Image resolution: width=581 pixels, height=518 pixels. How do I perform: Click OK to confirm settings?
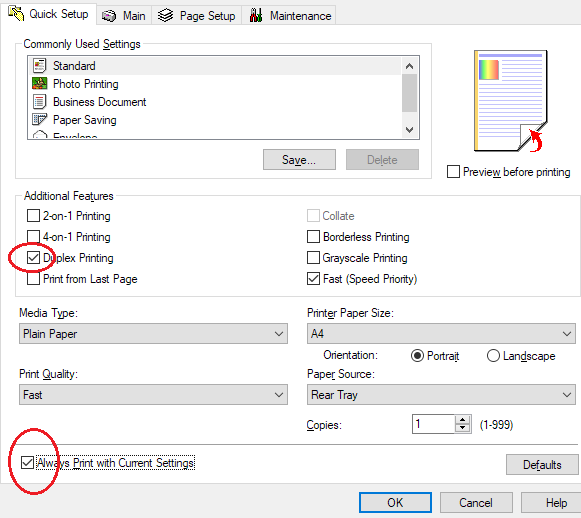tap(395, 503)
